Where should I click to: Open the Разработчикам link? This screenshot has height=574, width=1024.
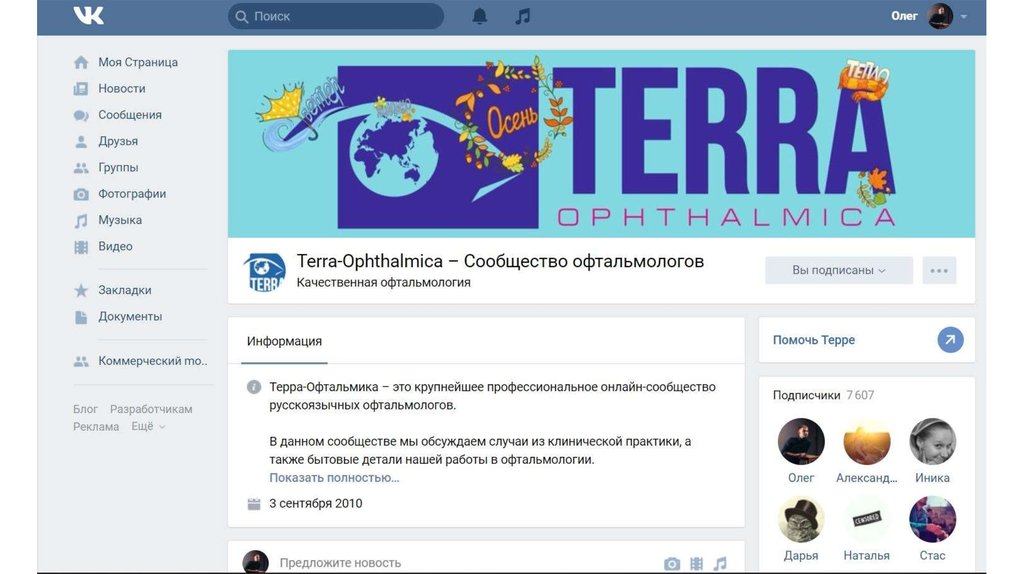click(151, 409)
